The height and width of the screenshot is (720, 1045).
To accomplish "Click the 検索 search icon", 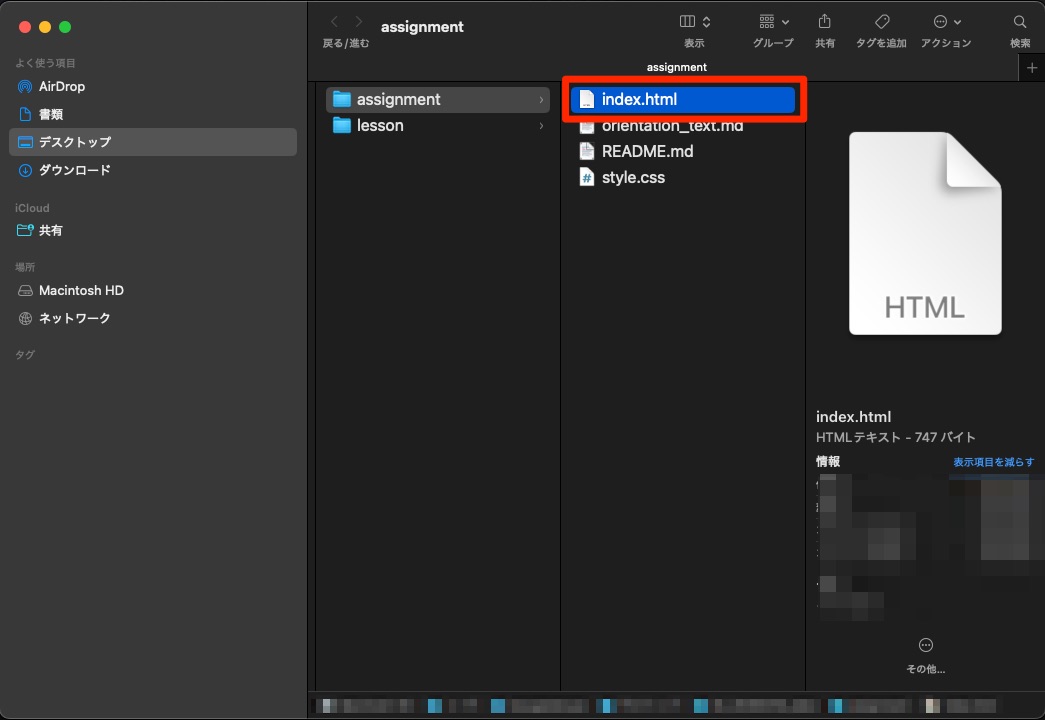I will [x=1020, y=22].
